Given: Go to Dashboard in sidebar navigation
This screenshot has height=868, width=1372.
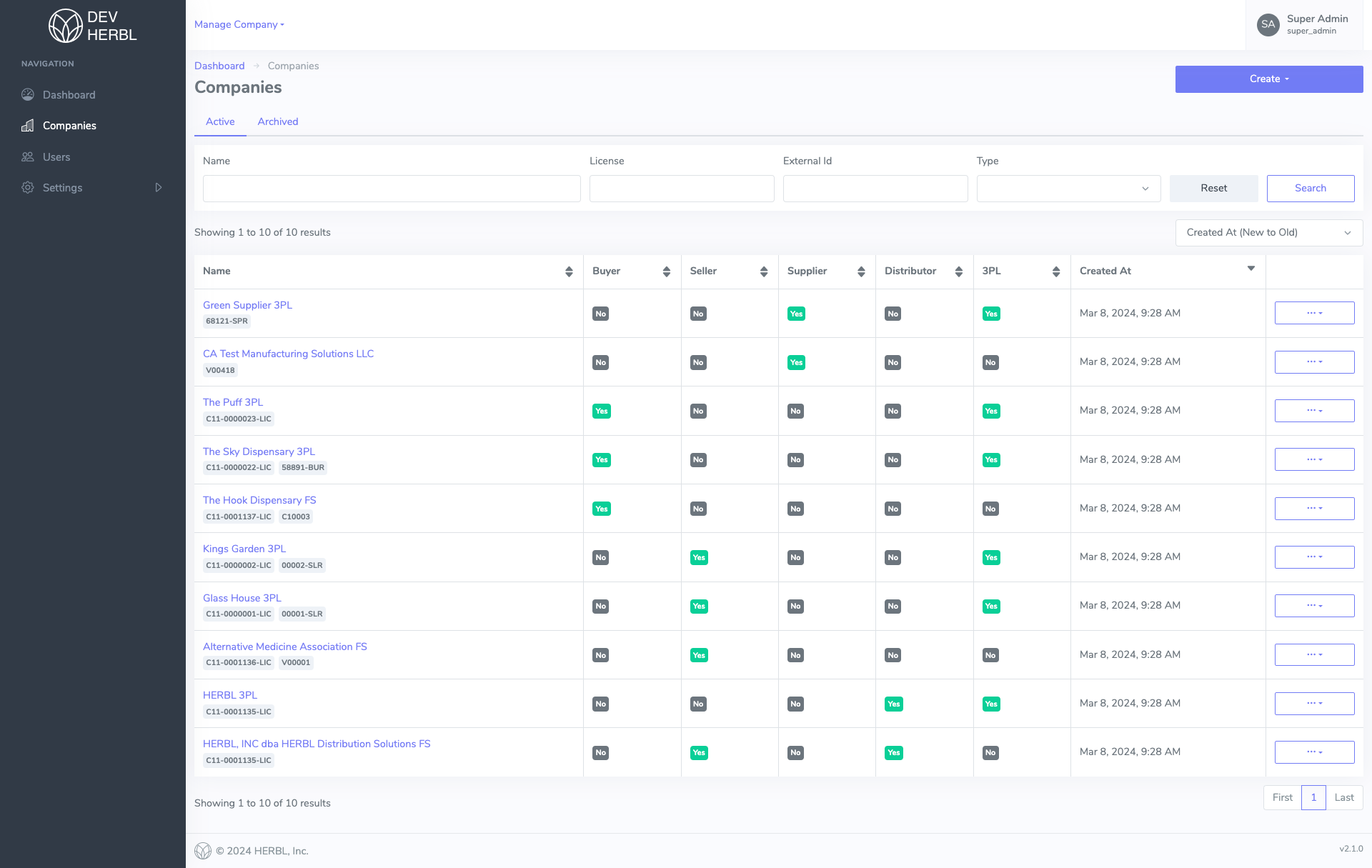Looking at the screenshot, I should click(x=69, y=94).
